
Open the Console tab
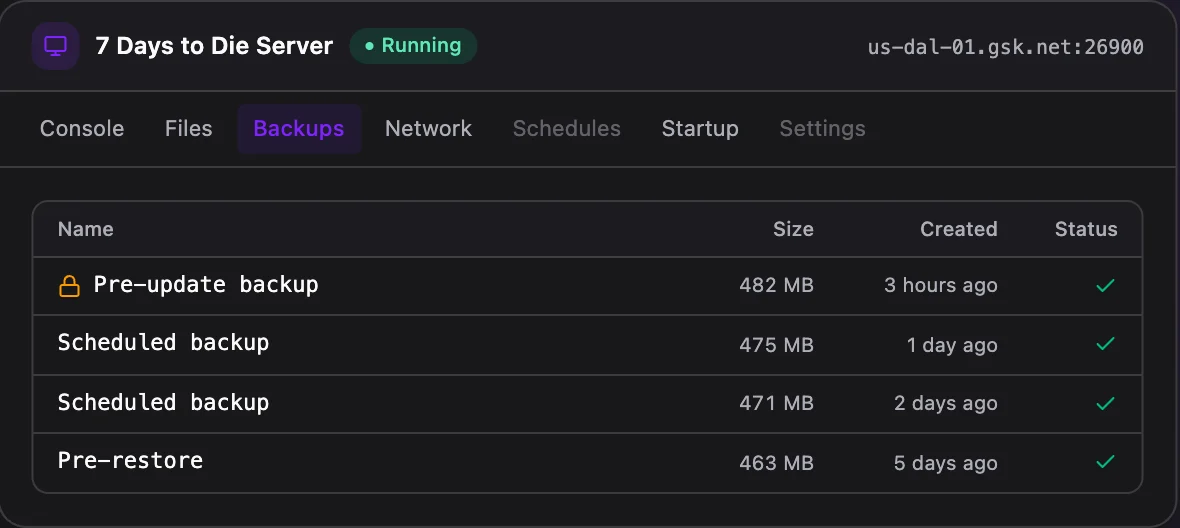(82, 129)
